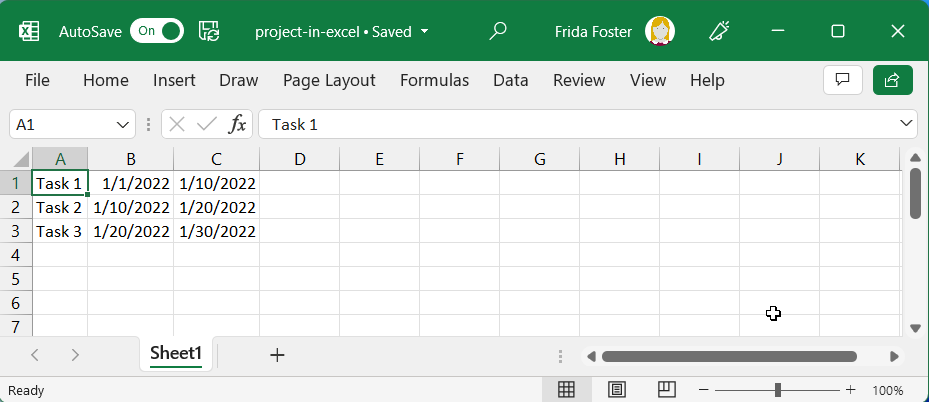Click the formula bar Enter checkmark
This screenshot has width=929, height=402.
207,124
